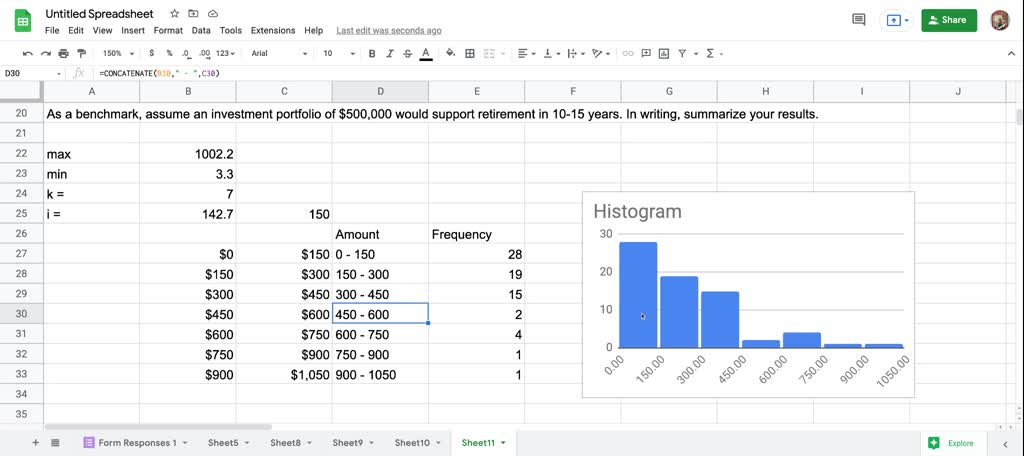Expand the Arial font dropdown
1024x456 pixels.
coord(279,53)
